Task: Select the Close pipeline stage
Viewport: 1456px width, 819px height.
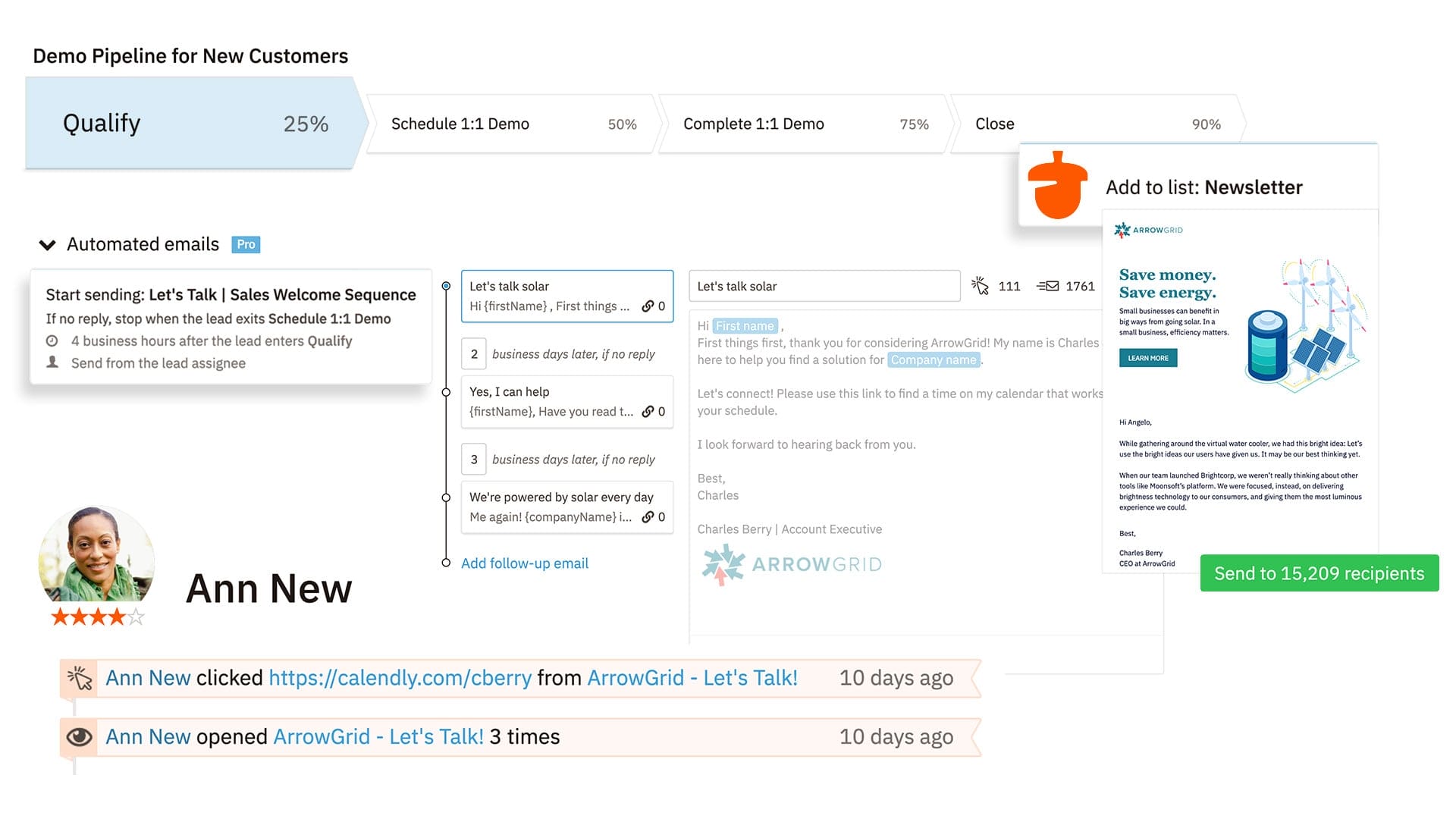Action: coord(995,124)
